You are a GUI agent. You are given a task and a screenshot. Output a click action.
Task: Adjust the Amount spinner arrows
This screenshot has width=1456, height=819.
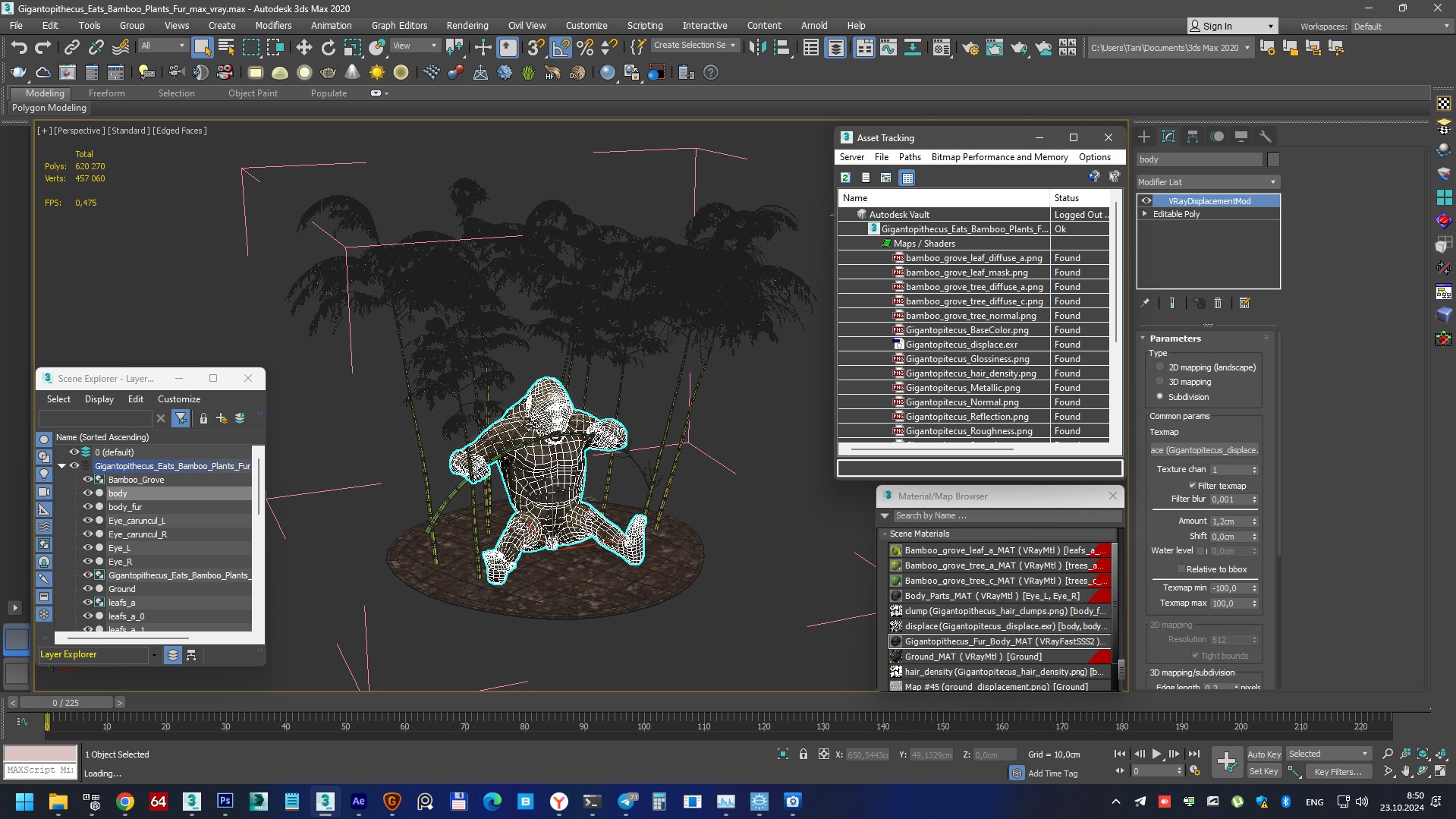pyautogui.click(x=1254, y=521)
